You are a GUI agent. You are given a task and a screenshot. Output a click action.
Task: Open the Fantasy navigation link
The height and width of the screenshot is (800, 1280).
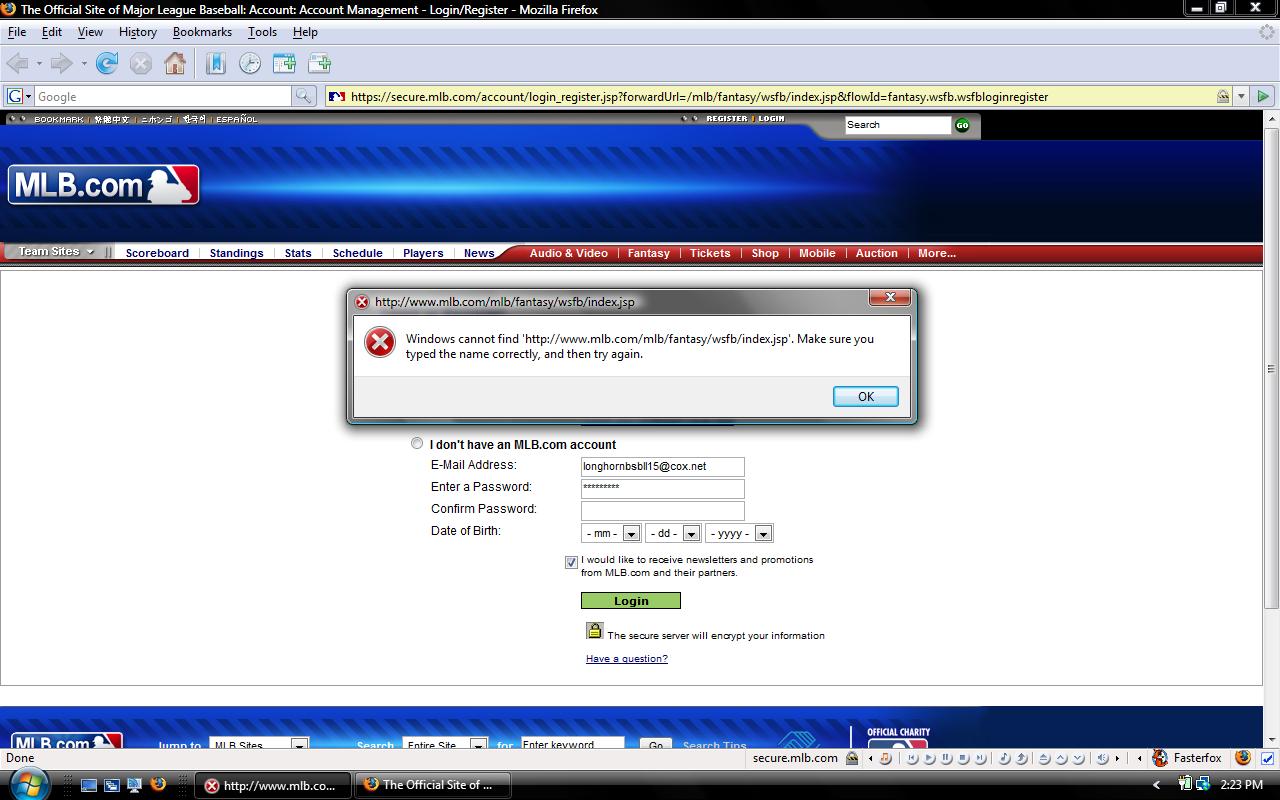click(648, 253)
